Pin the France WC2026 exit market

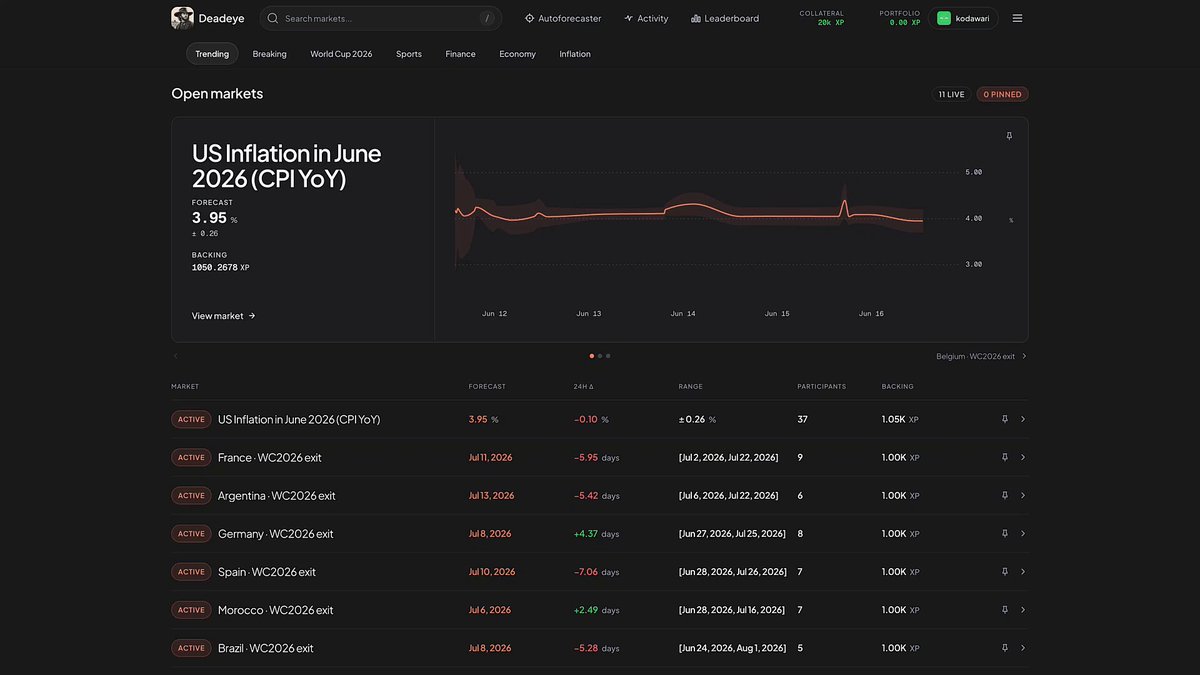coord(1005,457)
